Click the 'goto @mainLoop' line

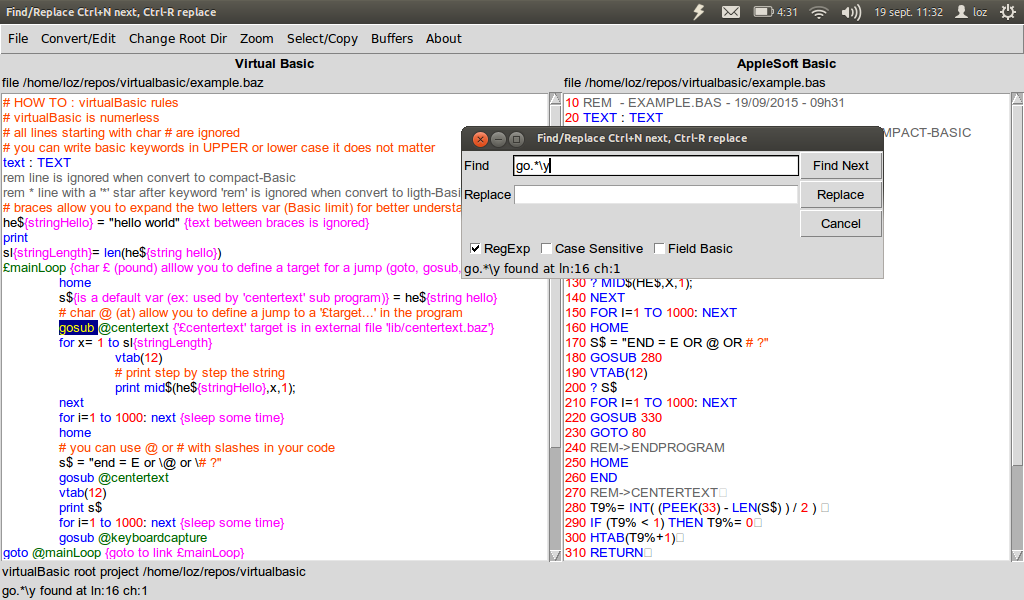[x=123, y=553]
